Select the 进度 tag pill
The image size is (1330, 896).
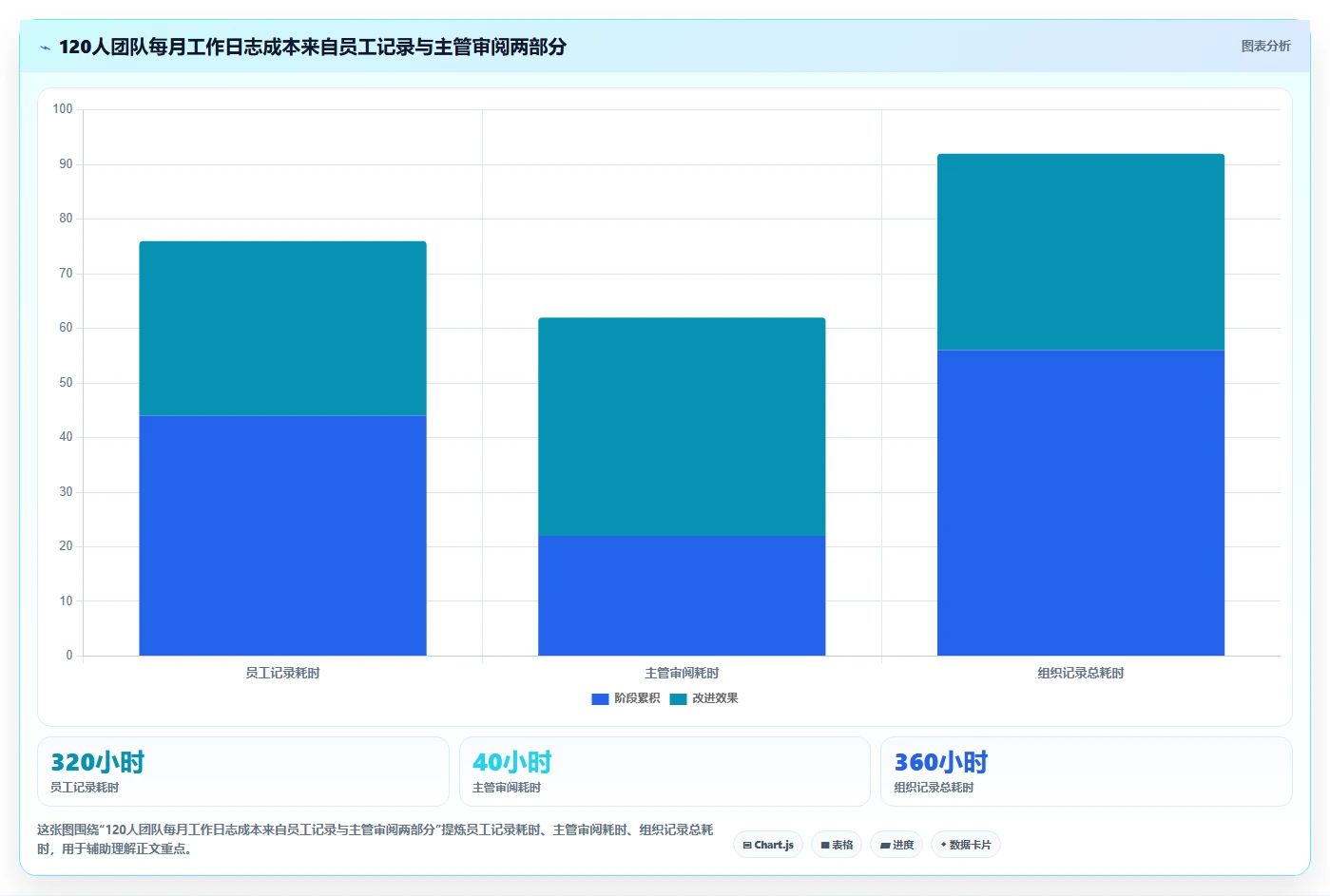(896, 845)
